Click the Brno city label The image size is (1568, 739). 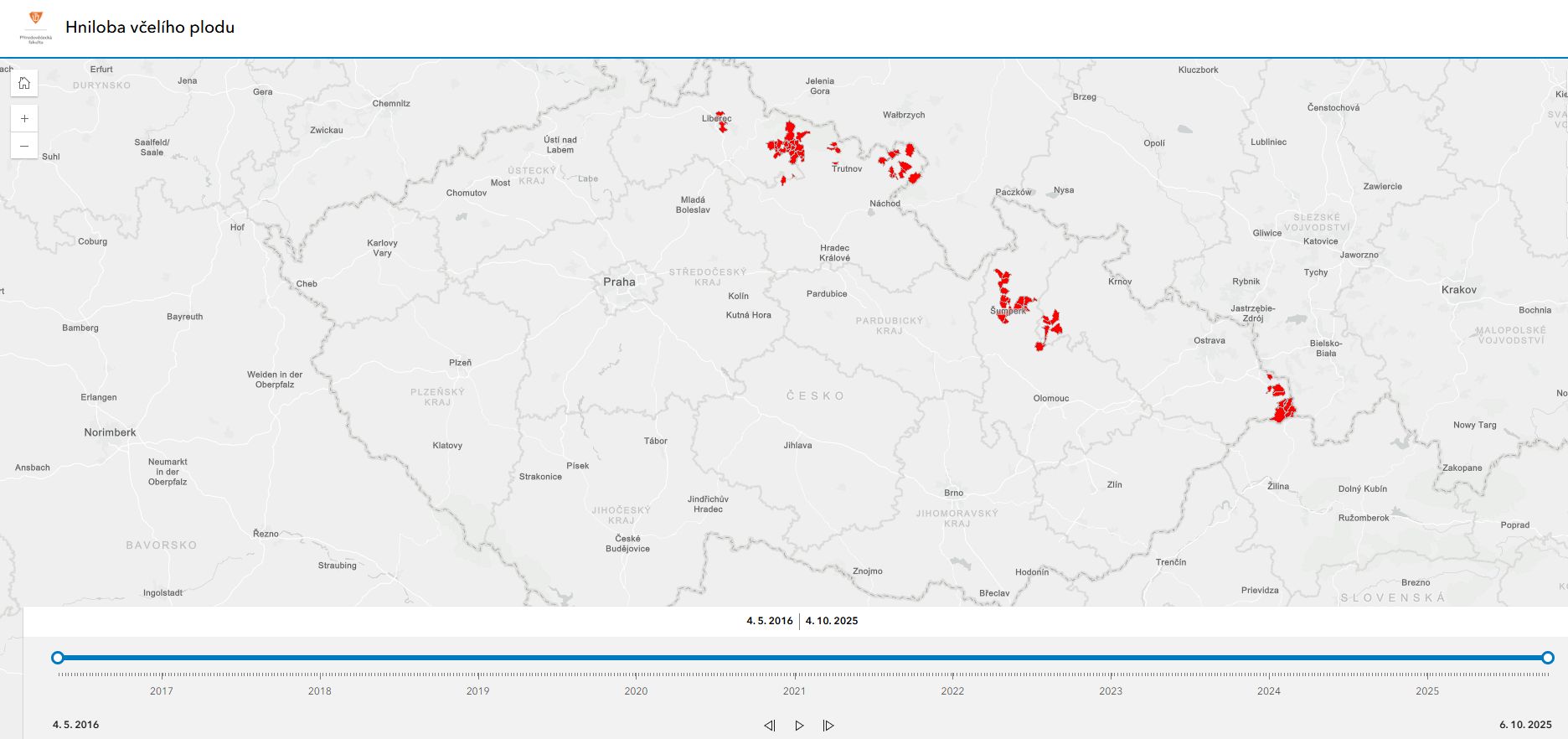pos(953,493)
